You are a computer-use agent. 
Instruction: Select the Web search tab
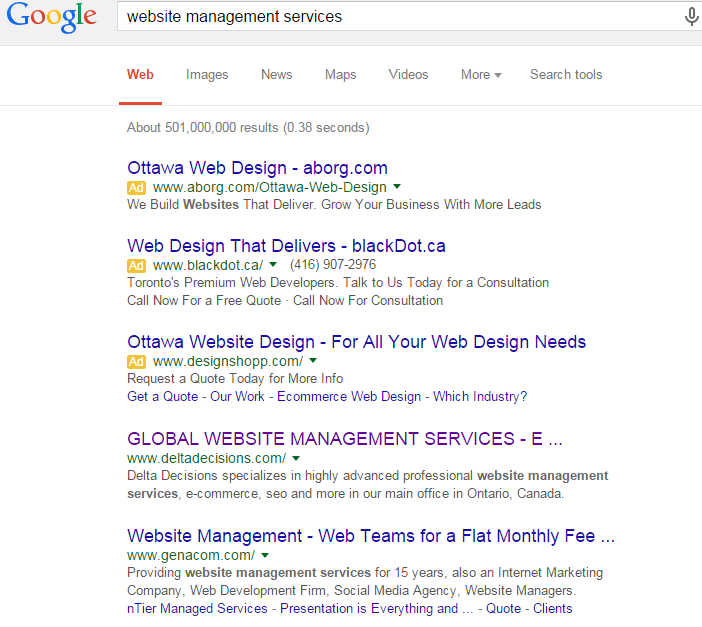pyautogui.click(x=140, y=74)
